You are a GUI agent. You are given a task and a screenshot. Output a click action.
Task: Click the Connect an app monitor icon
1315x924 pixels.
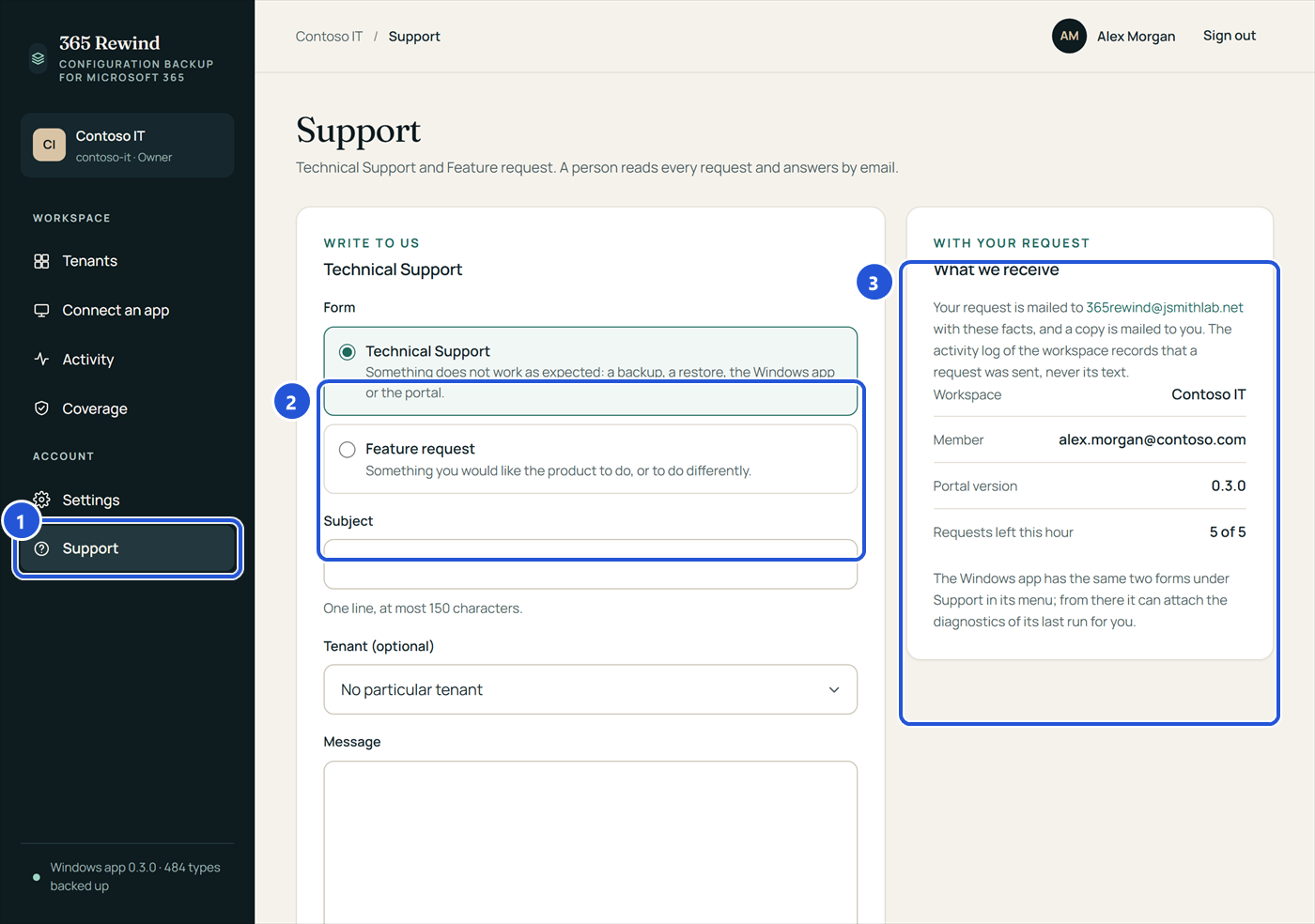[41, 311]
